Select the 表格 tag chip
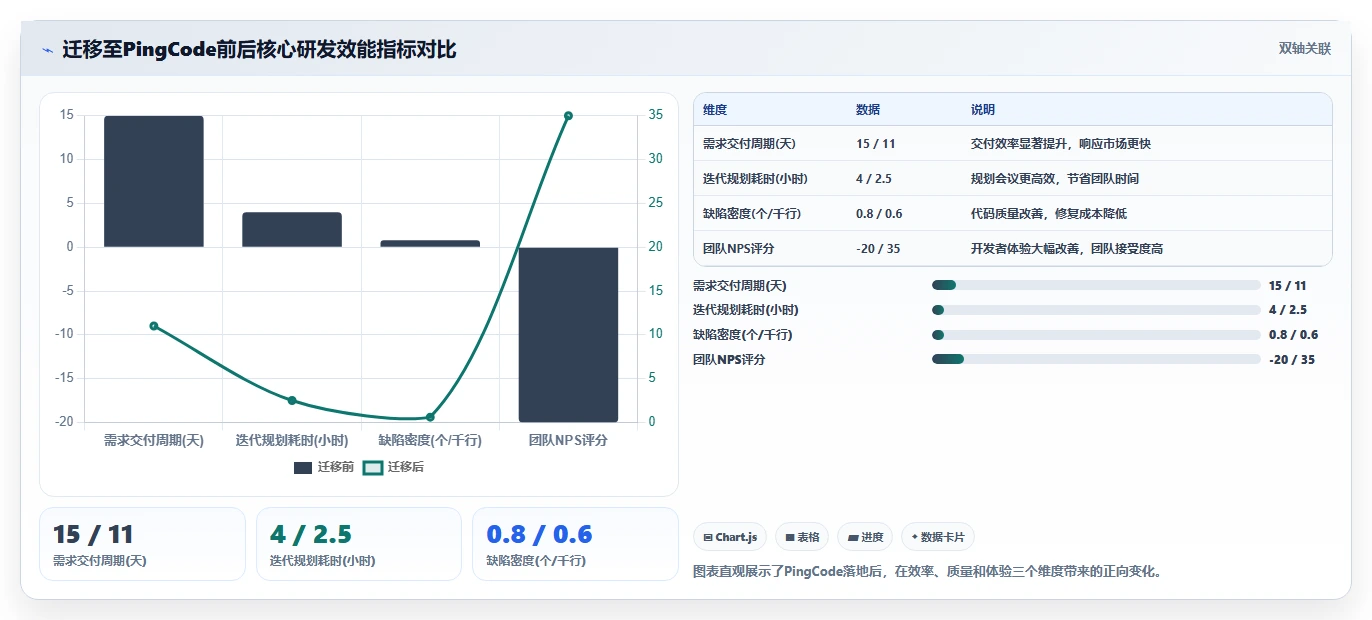 pyautogui.click(x=802, y=537)
